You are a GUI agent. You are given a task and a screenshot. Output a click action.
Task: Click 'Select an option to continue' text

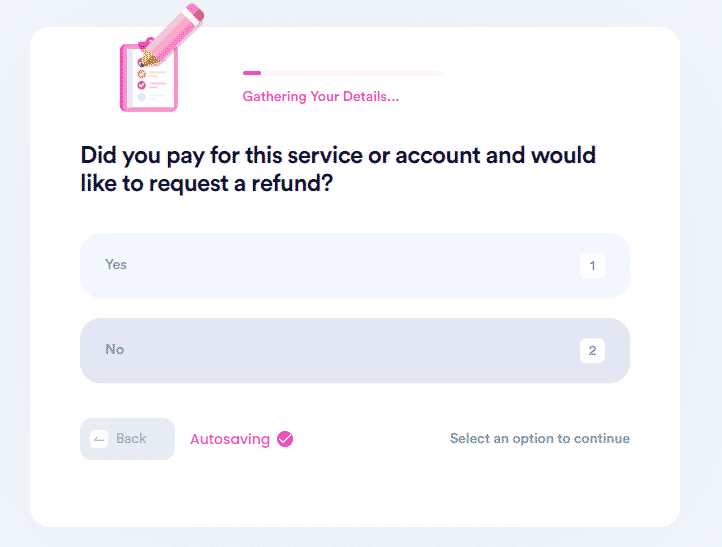540,438
